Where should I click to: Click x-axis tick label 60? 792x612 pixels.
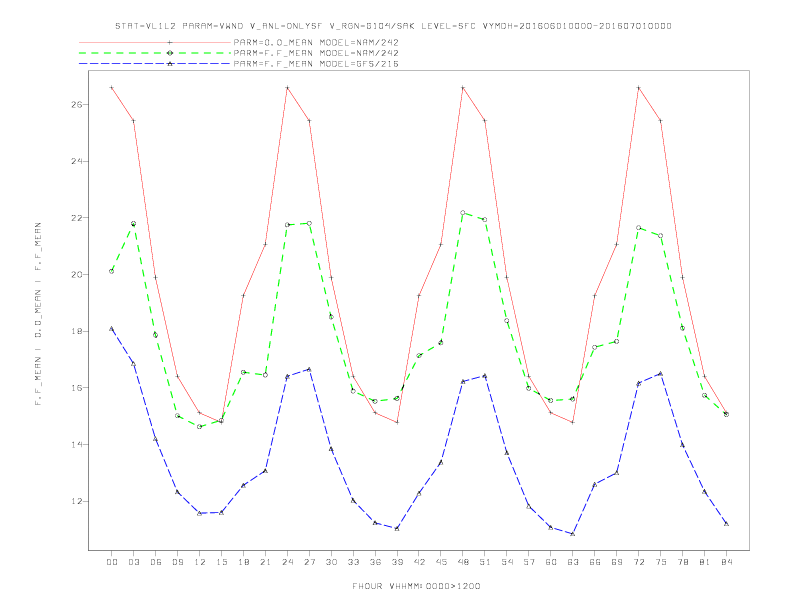tap(551, 562)
